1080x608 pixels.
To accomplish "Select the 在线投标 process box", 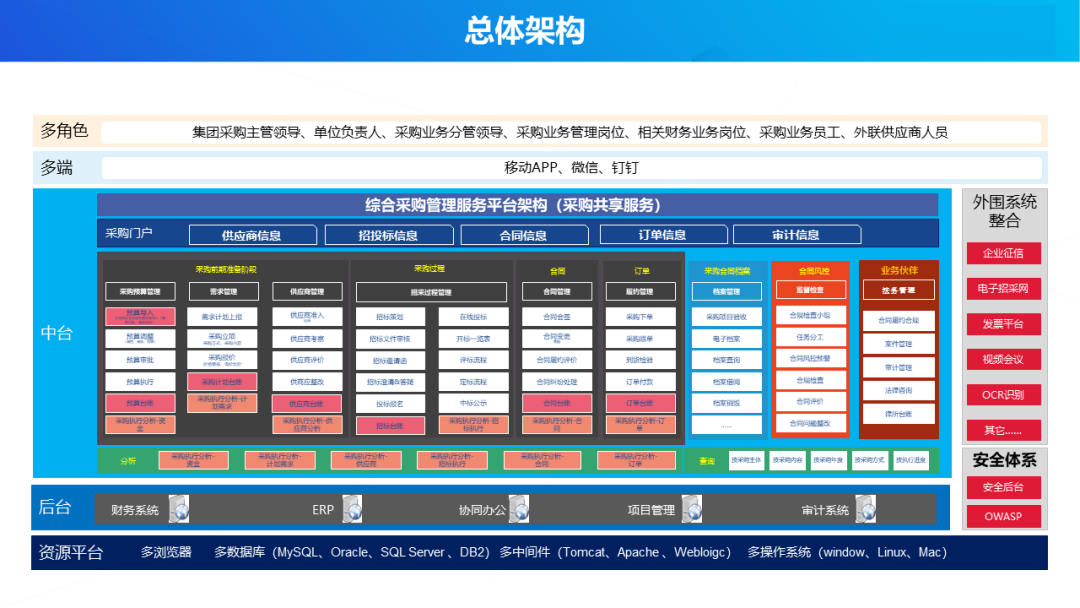I will pyautogui.click(x=472, y=316).
